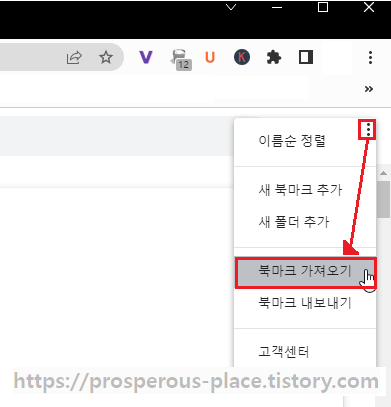The width and height of the screenshot is (391, 407).
Task: Share this page via the share icon
Action: pos(74,58)
